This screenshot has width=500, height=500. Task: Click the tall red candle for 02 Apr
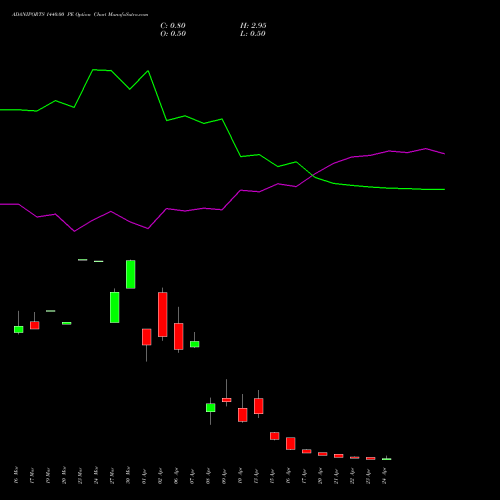163,314
